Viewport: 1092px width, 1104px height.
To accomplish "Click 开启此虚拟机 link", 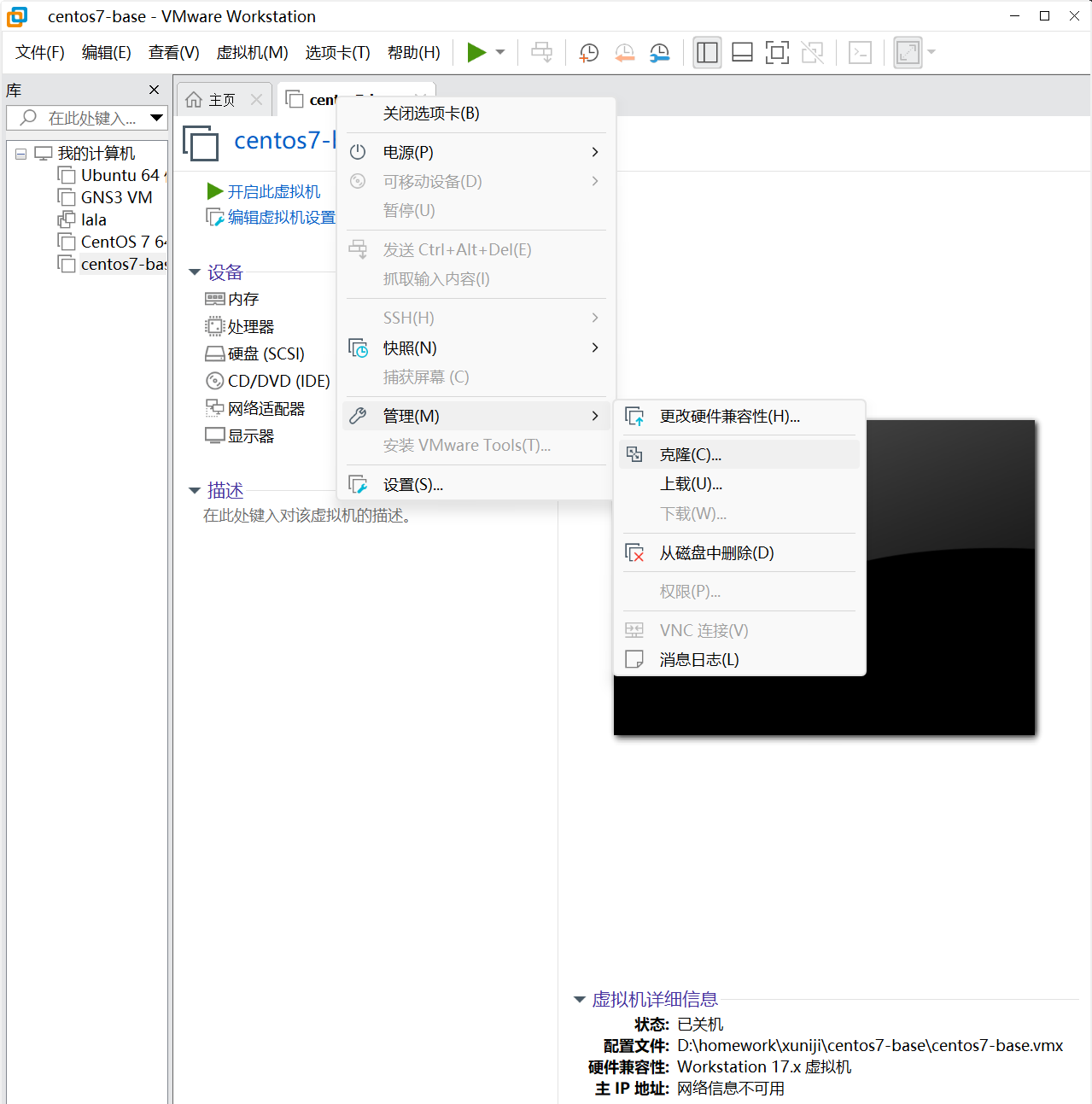I will coord(264,192).
